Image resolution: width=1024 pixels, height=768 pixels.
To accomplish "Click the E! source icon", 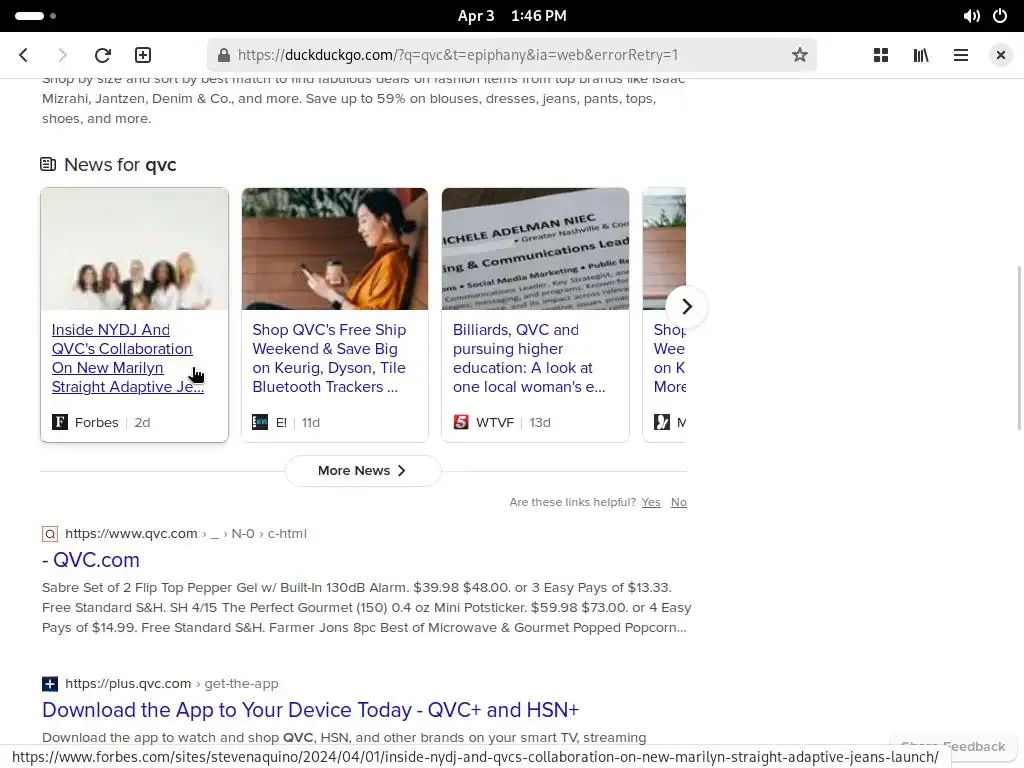I will click(260, 422).
